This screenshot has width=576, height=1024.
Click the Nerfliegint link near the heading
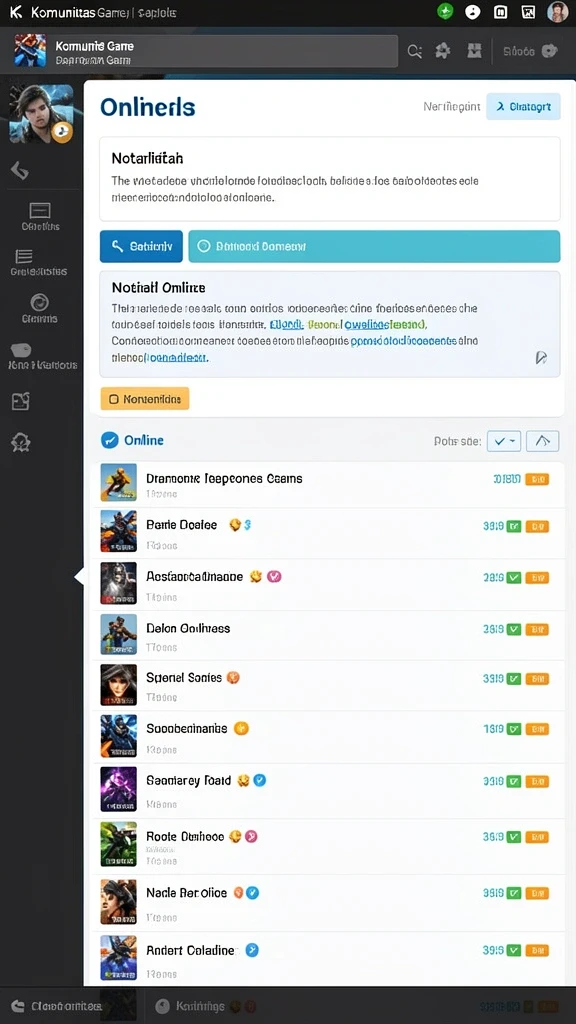coord(451,106)
